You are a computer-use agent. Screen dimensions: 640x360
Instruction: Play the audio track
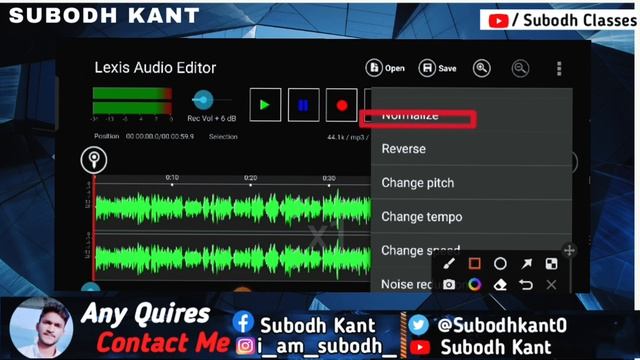click(x=265, y=105)
